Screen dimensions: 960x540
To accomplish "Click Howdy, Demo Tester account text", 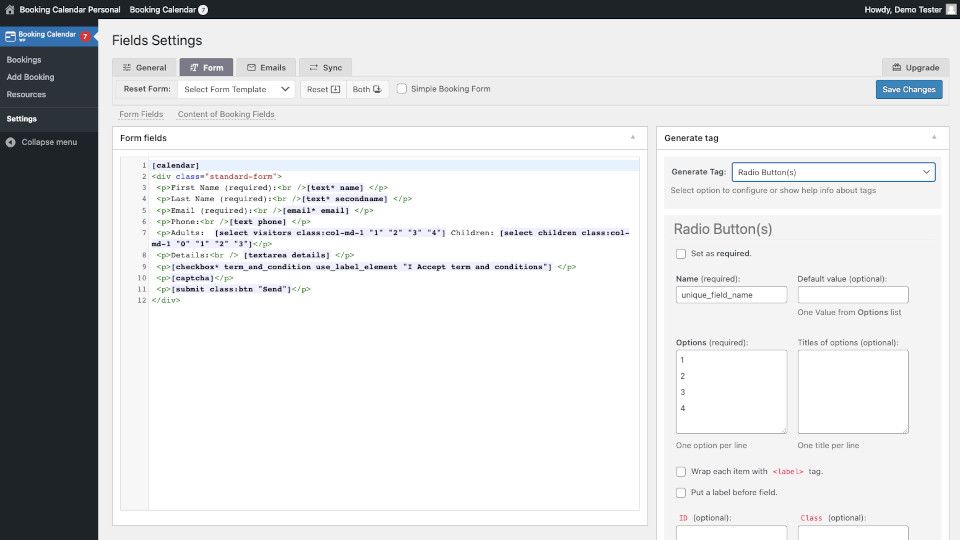I will tap(903, 10).
